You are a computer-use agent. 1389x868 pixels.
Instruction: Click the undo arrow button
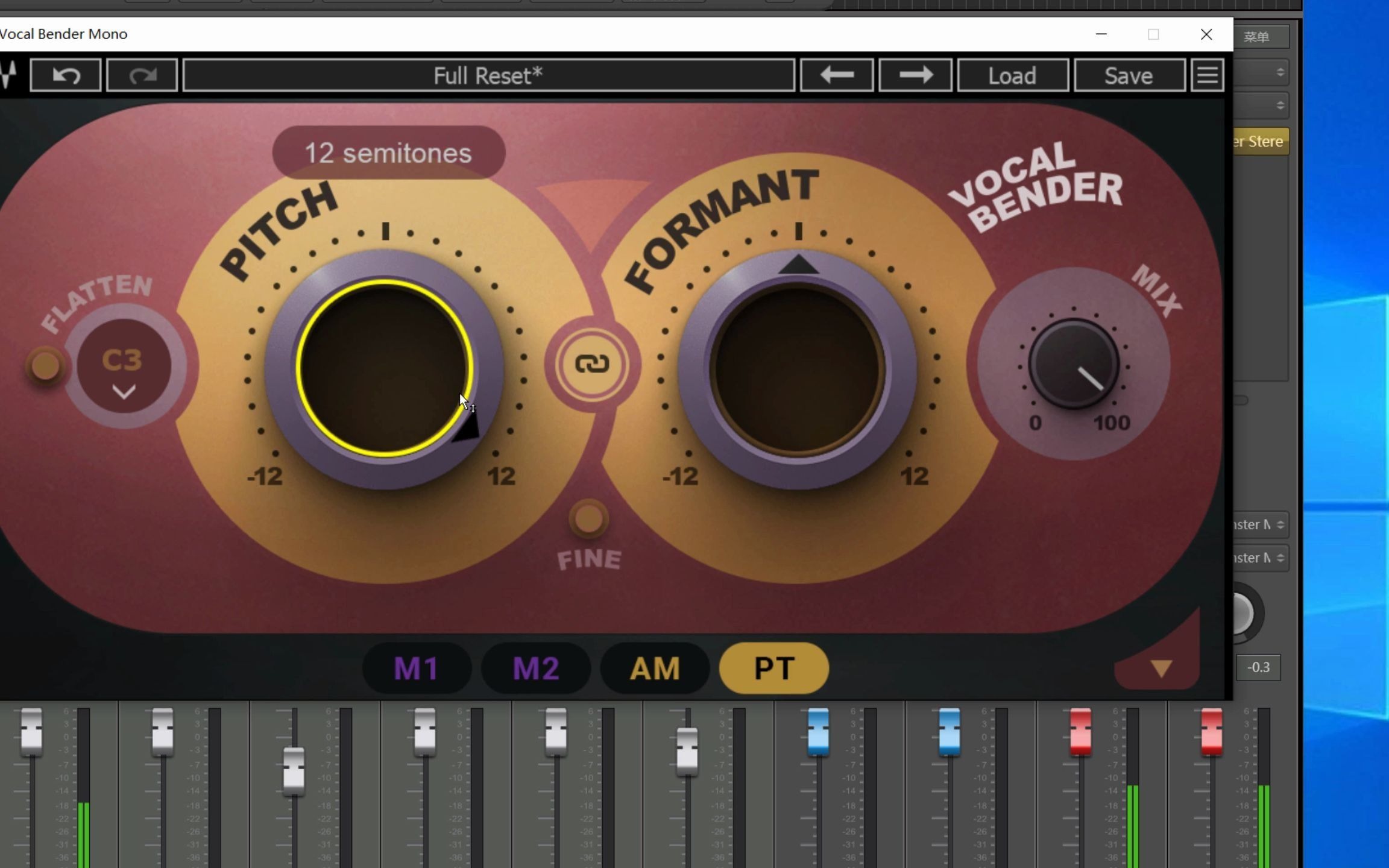point(66,75)
